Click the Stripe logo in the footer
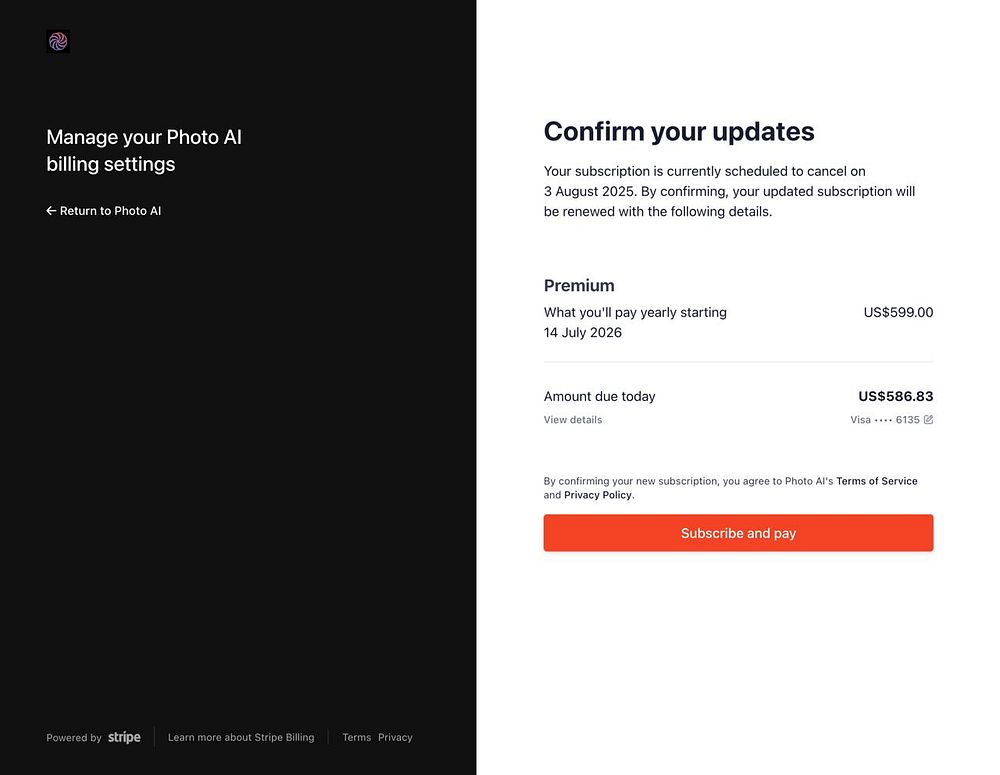1000x775 pixels. (124, 737)
